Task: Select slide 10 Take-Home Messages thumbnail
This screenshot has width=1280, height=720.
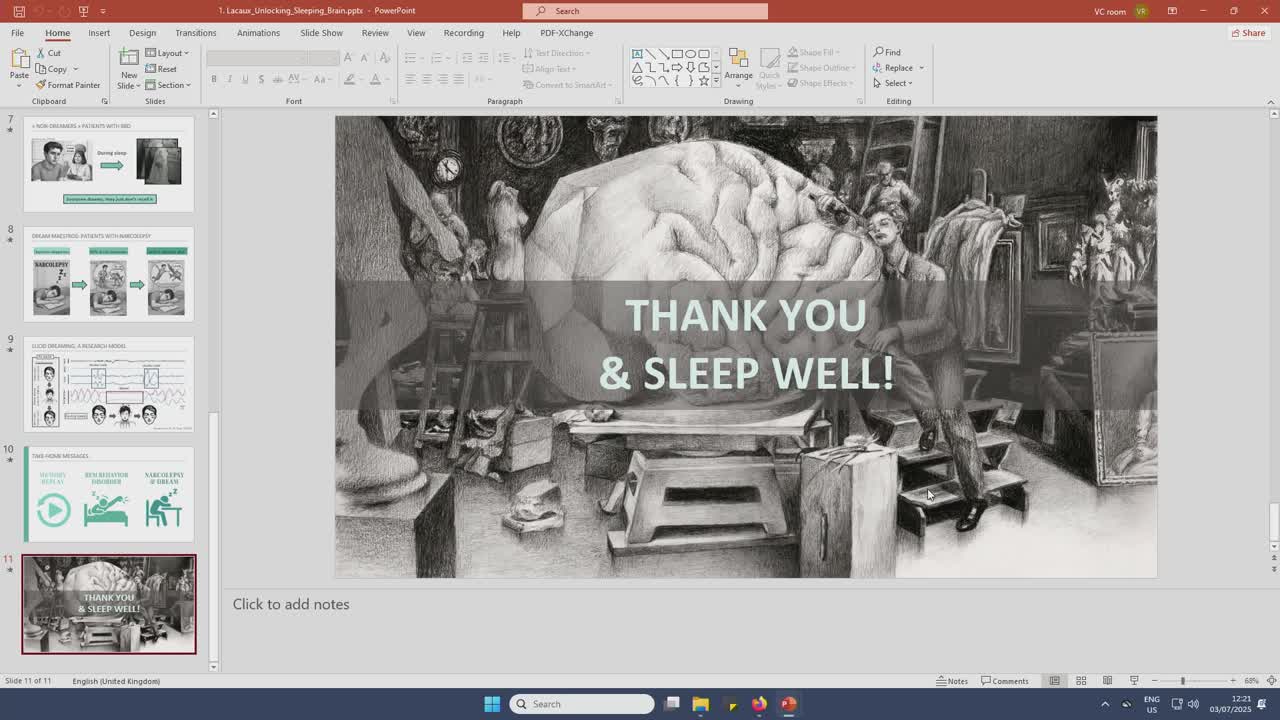Action: (x=109, y=494)
